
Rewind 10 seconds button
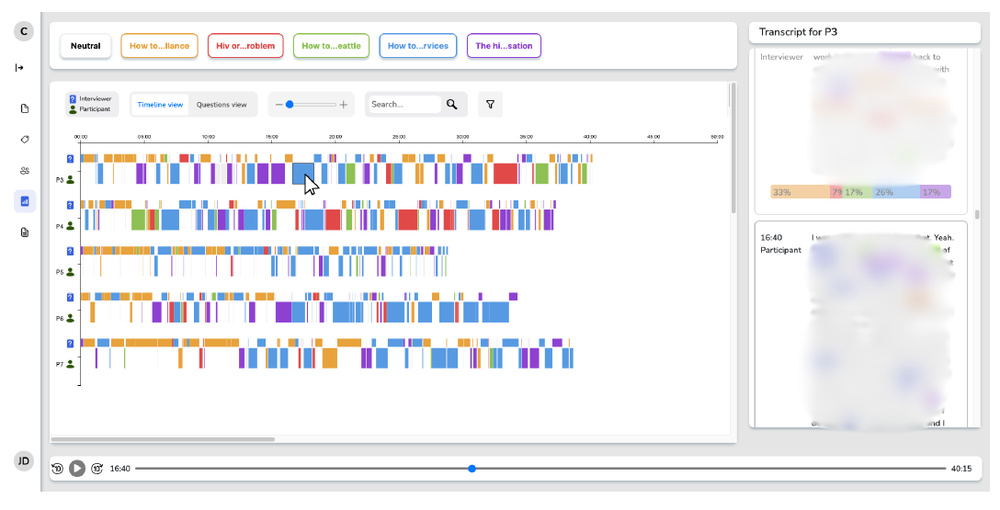[x=57, y=469]
